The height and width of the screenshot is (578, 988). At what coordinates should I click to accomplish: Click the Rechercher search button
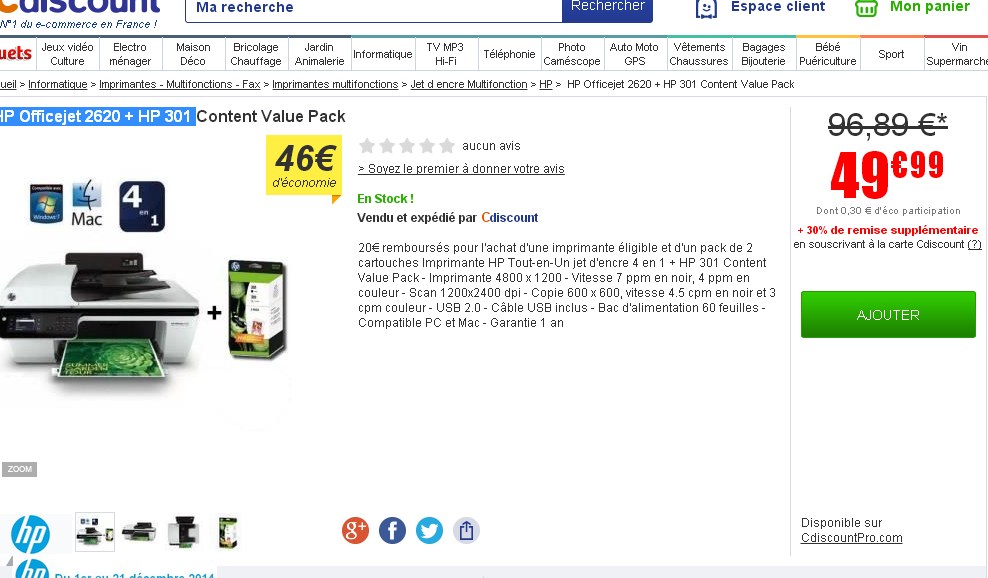pos(607,8)
